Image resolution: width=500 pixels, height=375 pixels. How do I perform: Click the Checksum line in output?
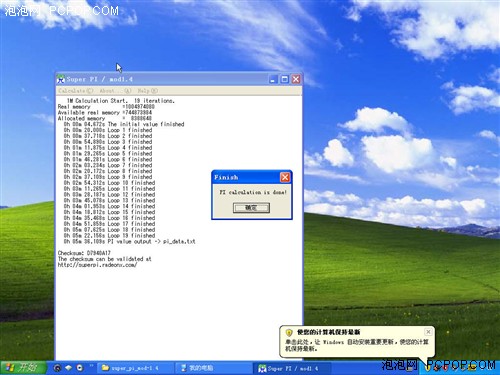click(84, 253)
